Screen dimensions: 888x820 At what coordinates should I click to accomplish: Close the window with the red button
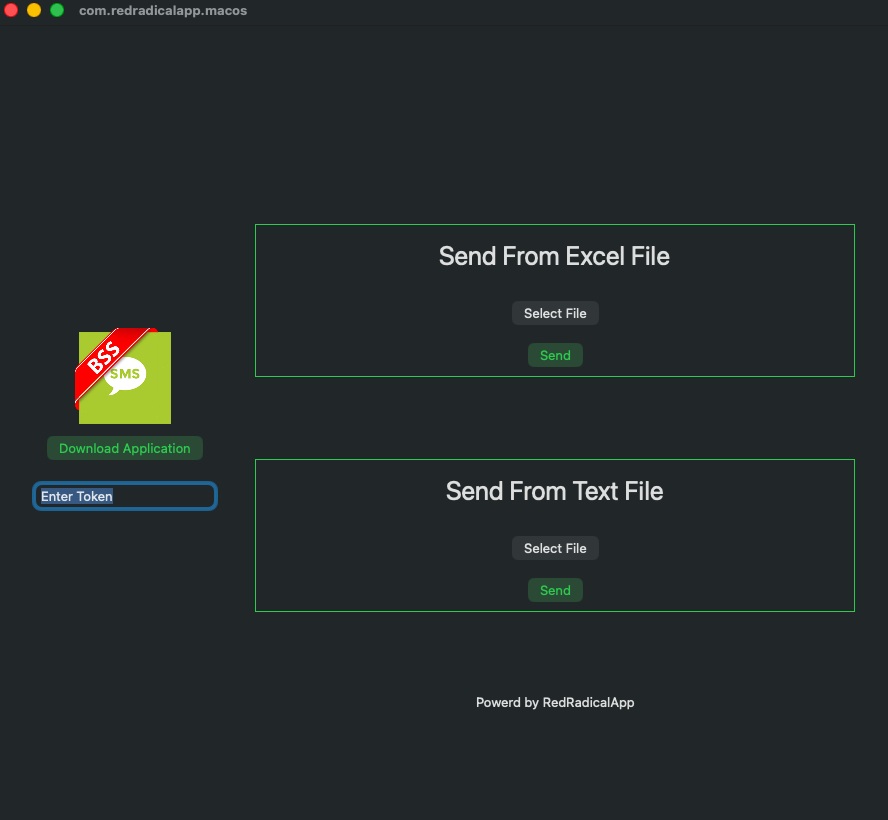pyautogui.click(x=11, y=10)
